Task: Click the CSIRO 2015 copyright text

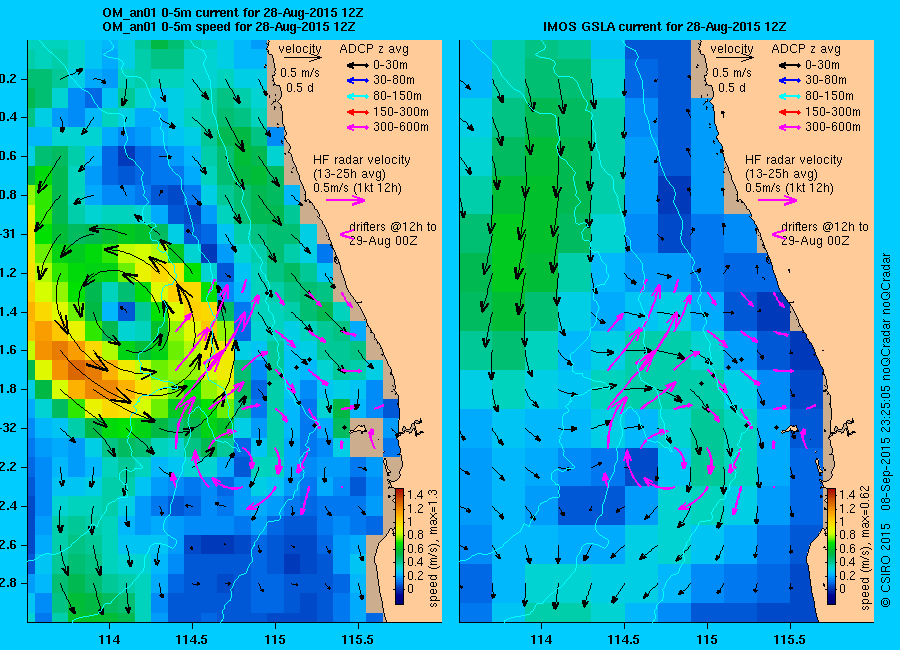Action: click(886, 431)
